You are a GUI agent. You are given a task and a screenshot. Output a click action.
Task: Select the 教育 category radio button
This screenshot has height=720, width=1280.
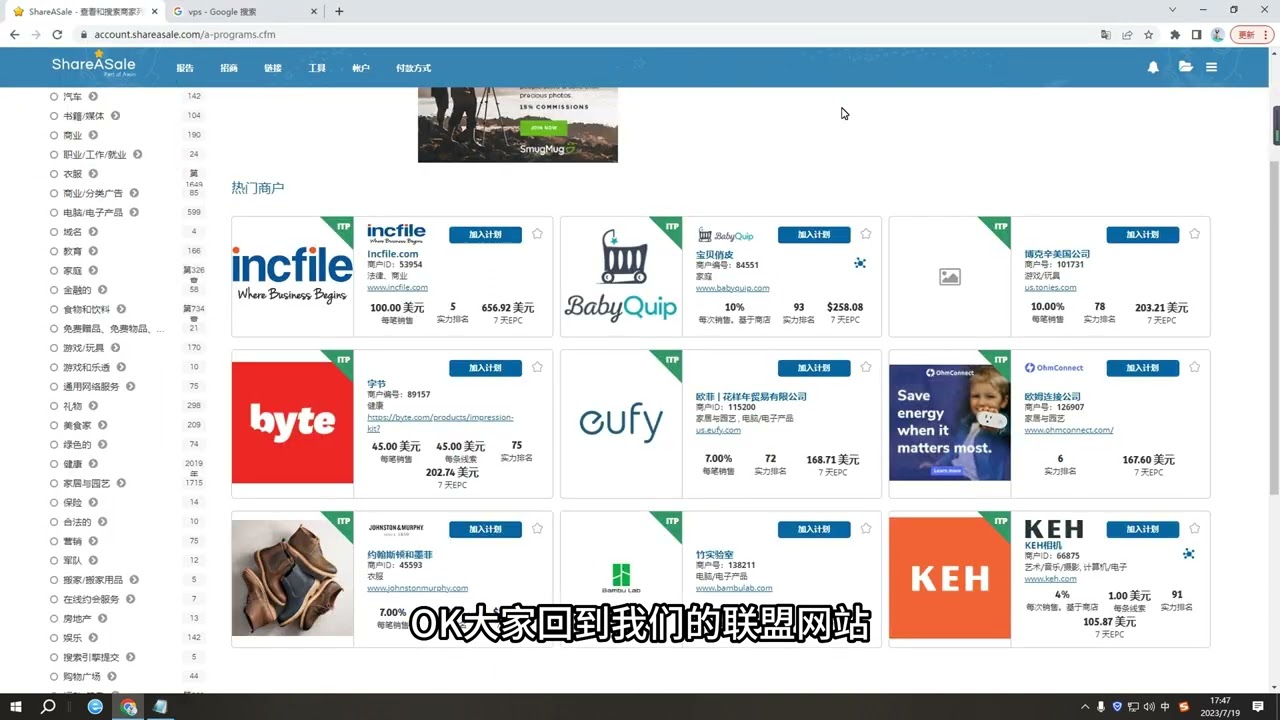54,252
